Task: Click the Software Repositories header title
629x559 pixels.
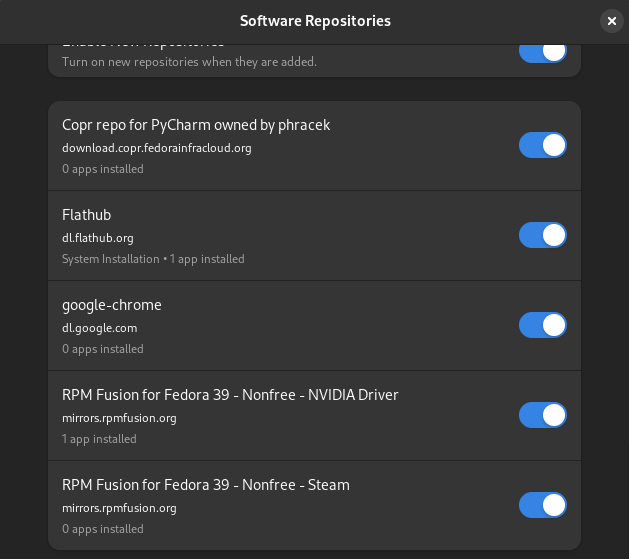Action: point(315,21)
